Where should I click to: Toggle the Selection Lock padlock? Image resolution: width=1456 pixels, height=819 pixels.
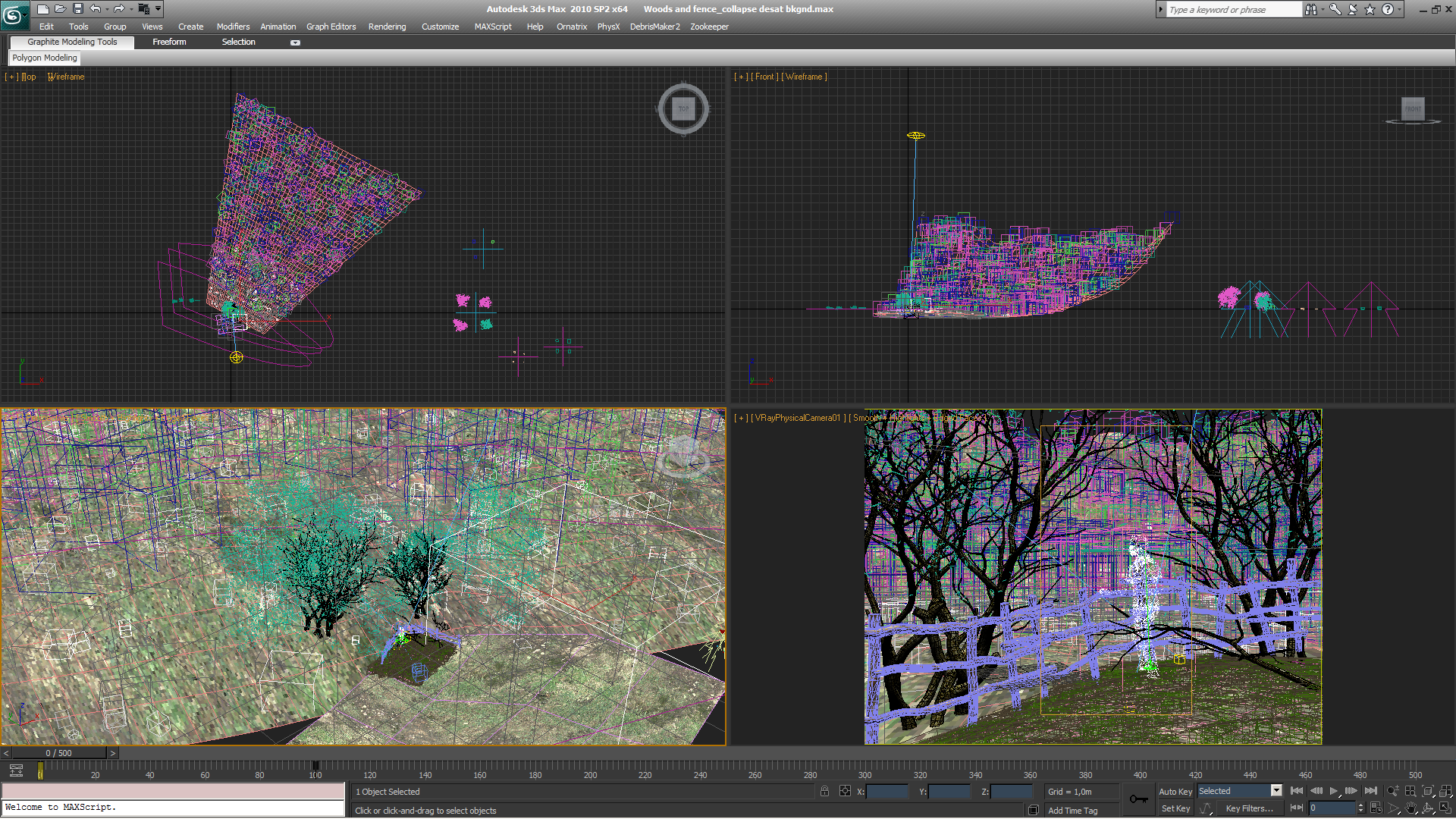click(x=824, y=791)
